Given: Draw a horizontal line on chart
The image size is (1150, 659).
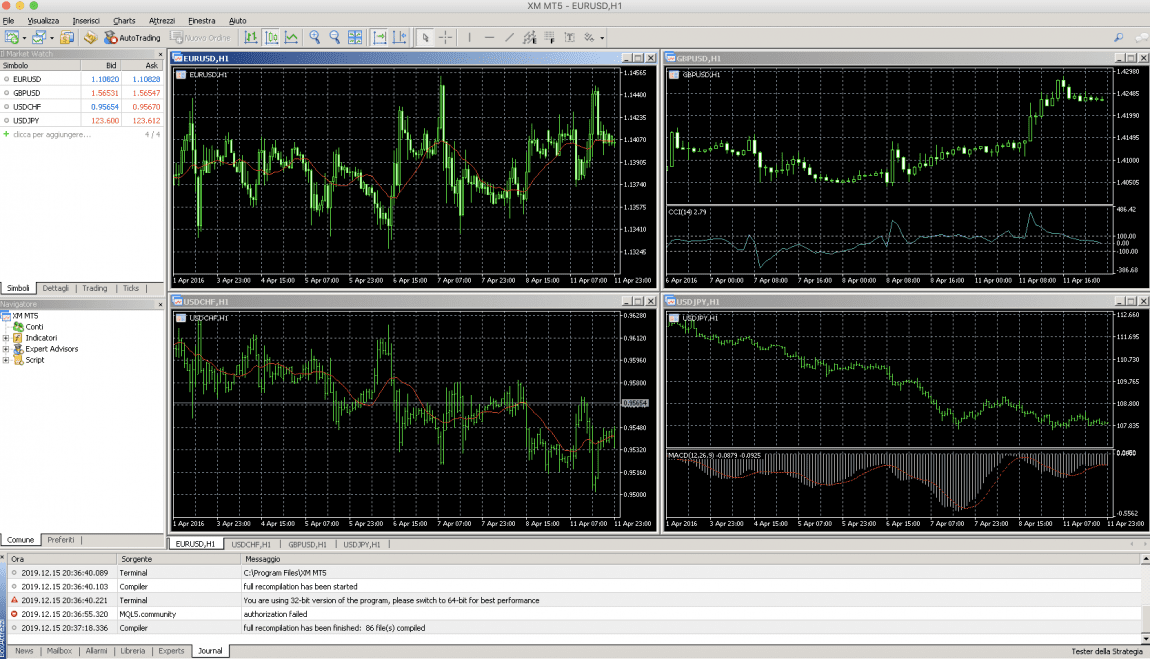Looking at the screenshot, I should coord(489,37).
